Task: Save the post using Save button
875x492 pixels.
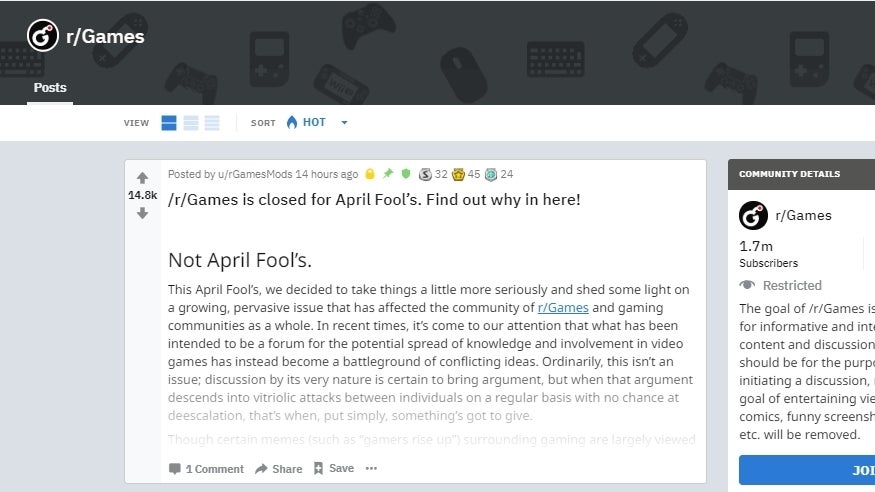Action: click(334, 468)
